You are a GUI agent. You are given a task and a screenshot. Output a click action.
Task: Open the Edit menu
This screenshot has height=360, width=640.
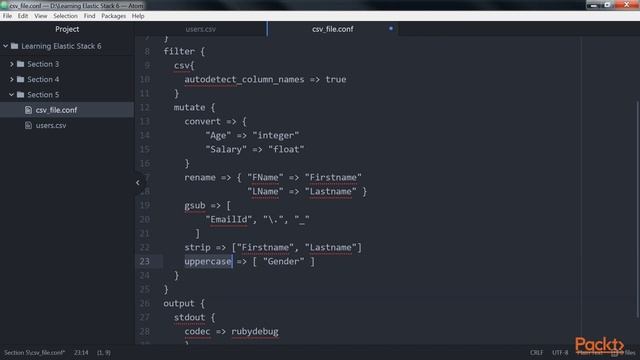tap(23, 16)
